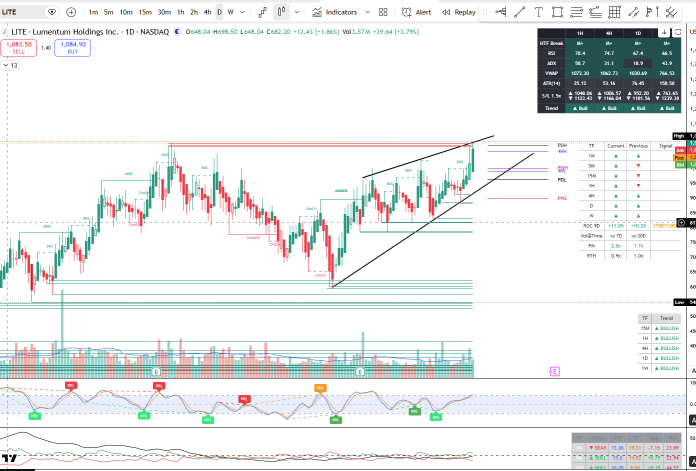Image resolution: width=696 pixels, height=471 pixels.
Task: Select the daily D timeframe
Action: point(219,12)
